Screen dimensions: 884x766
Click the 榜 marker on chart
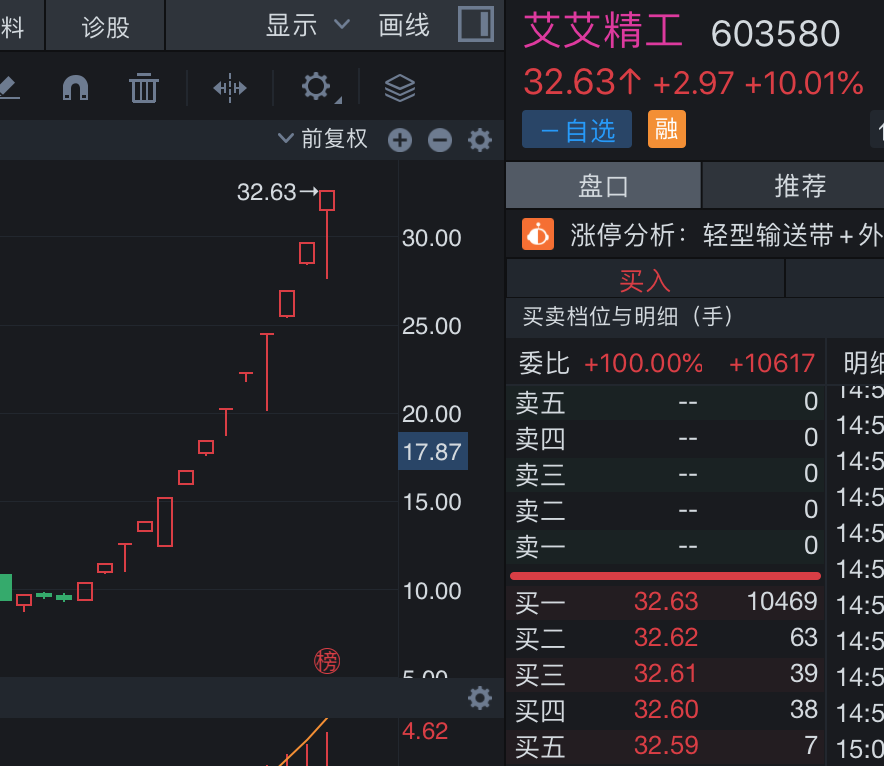click(327, 661)
